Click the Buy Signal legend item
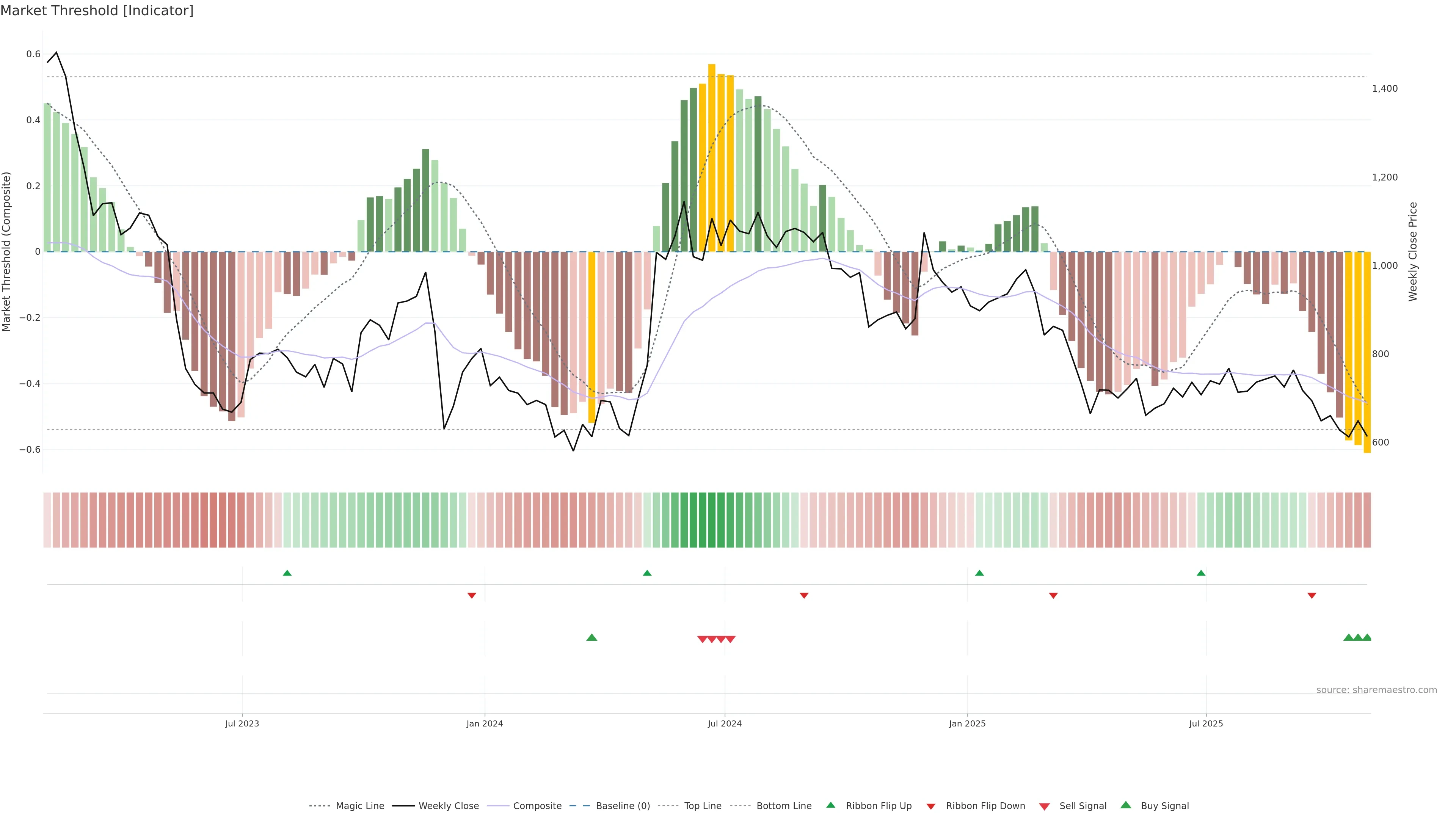 click(1164, 806)
